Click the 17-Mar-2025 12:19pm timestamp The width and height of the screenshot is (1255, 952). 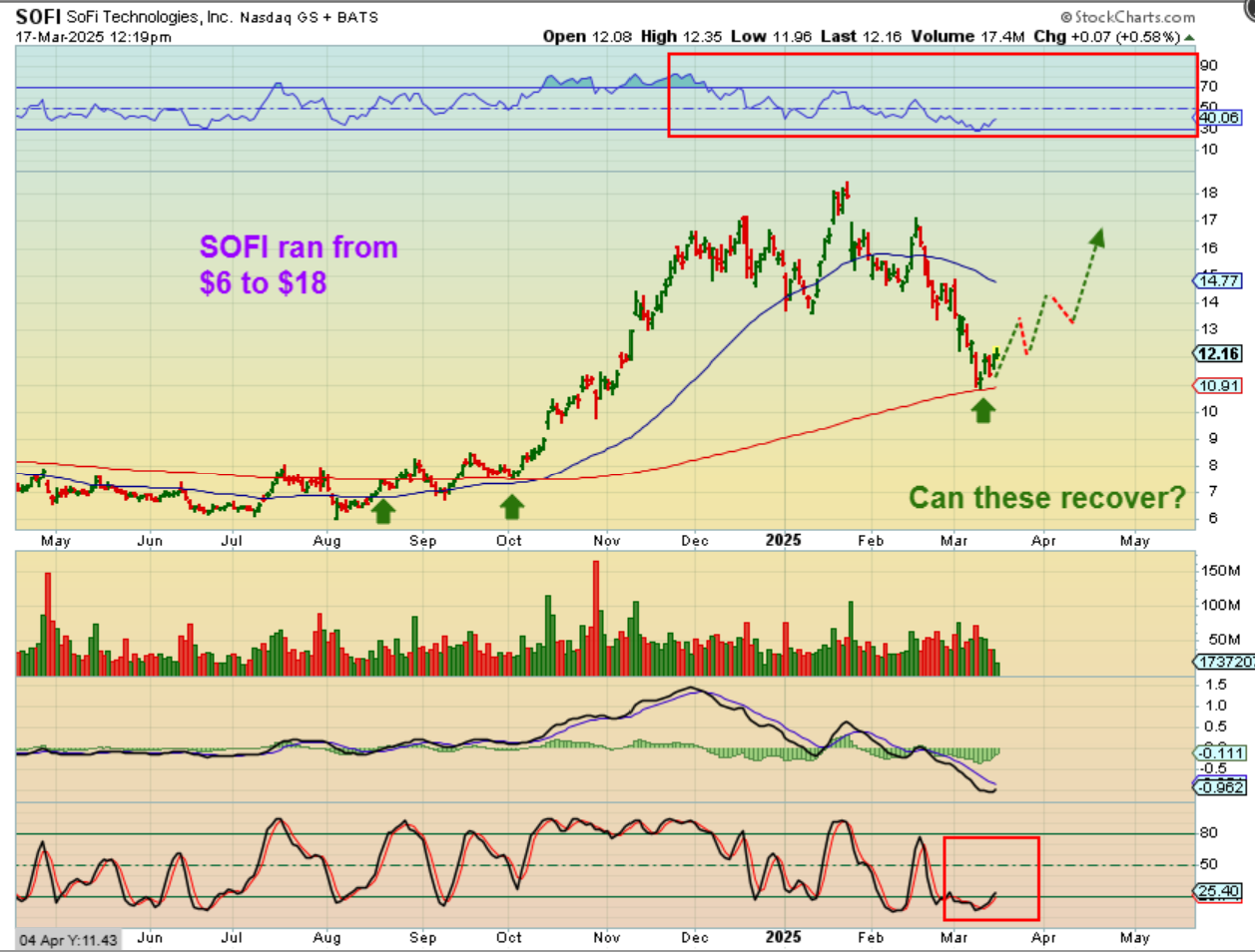93,37
